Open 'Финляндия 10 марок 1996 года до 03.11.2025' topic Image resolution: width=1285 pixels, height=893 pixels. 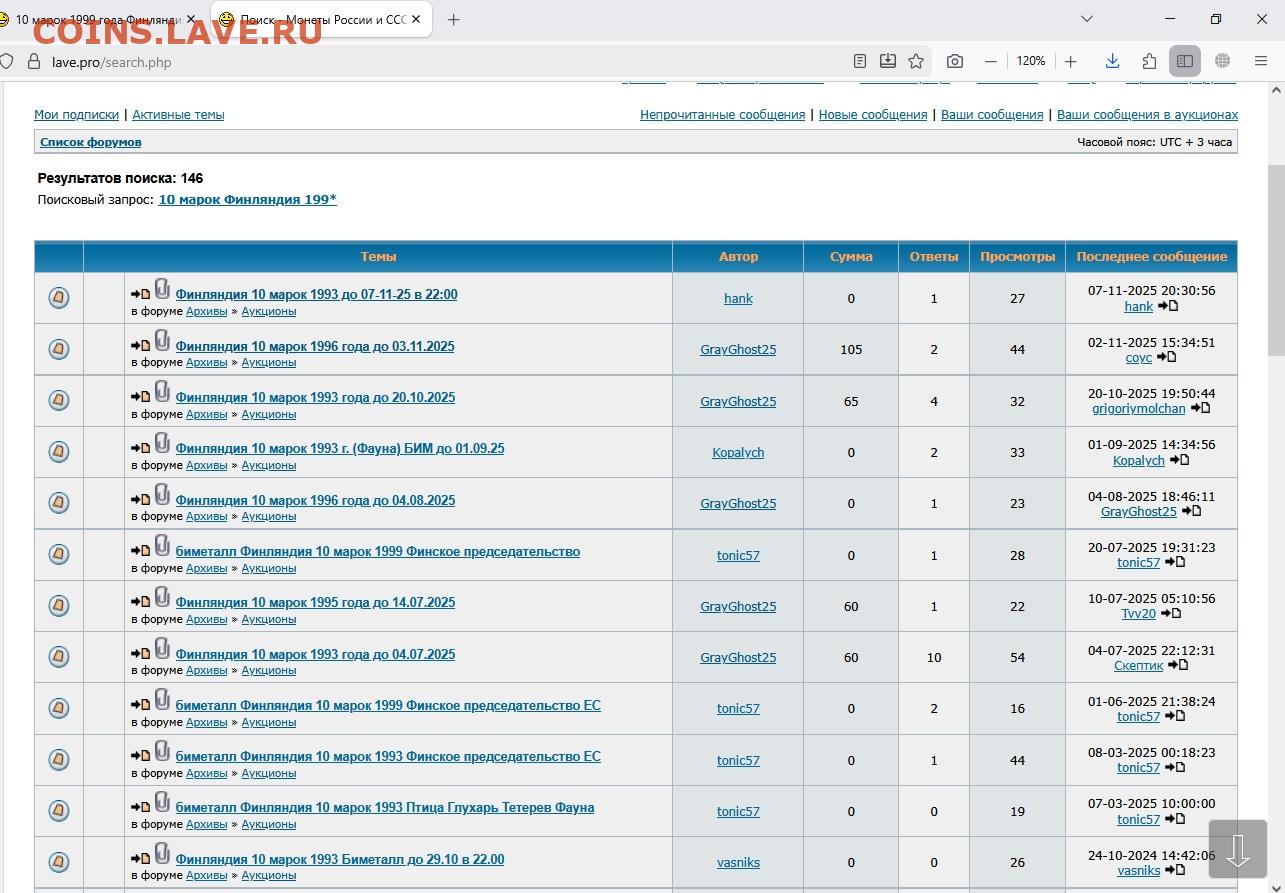315,346
